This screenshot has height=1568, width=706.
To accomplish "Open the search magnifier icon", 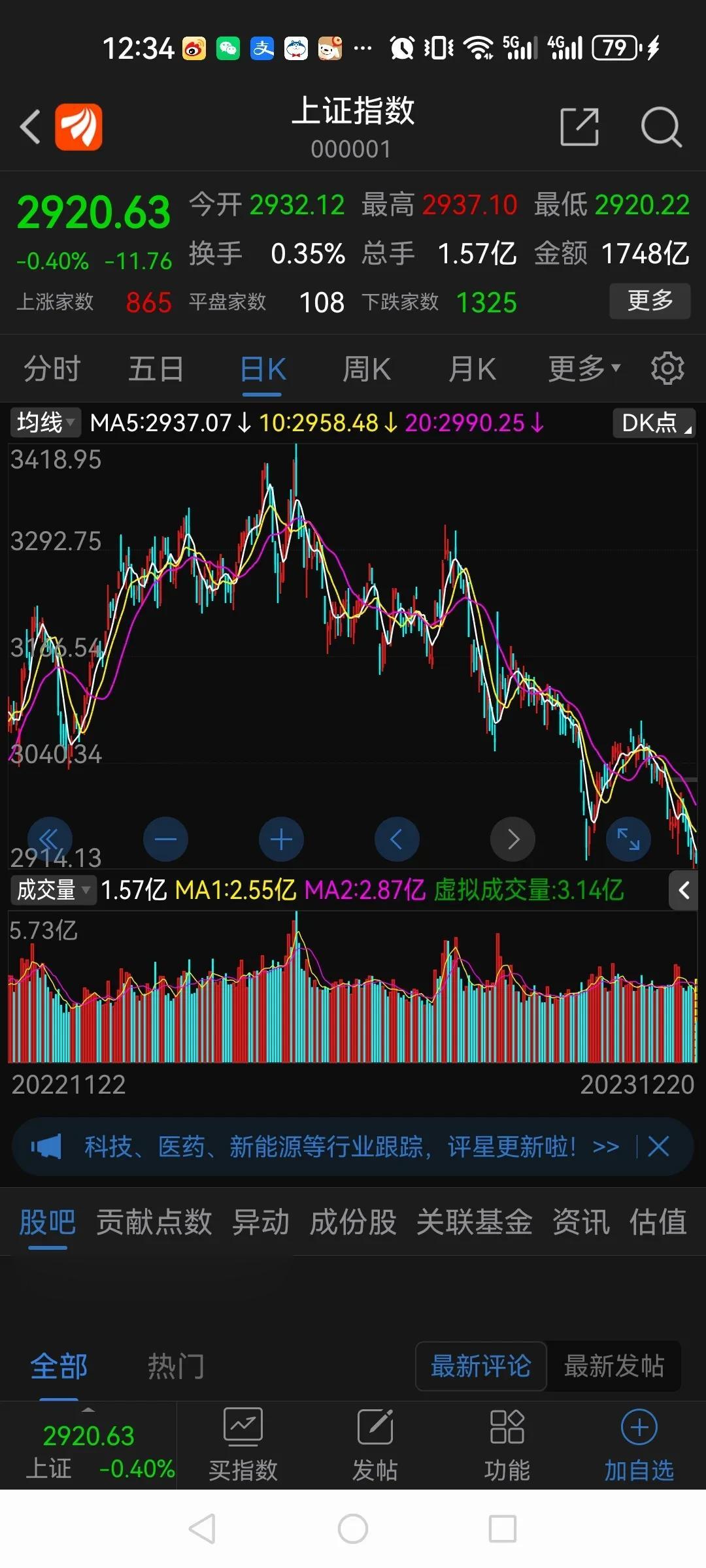I will click(661, 127).
